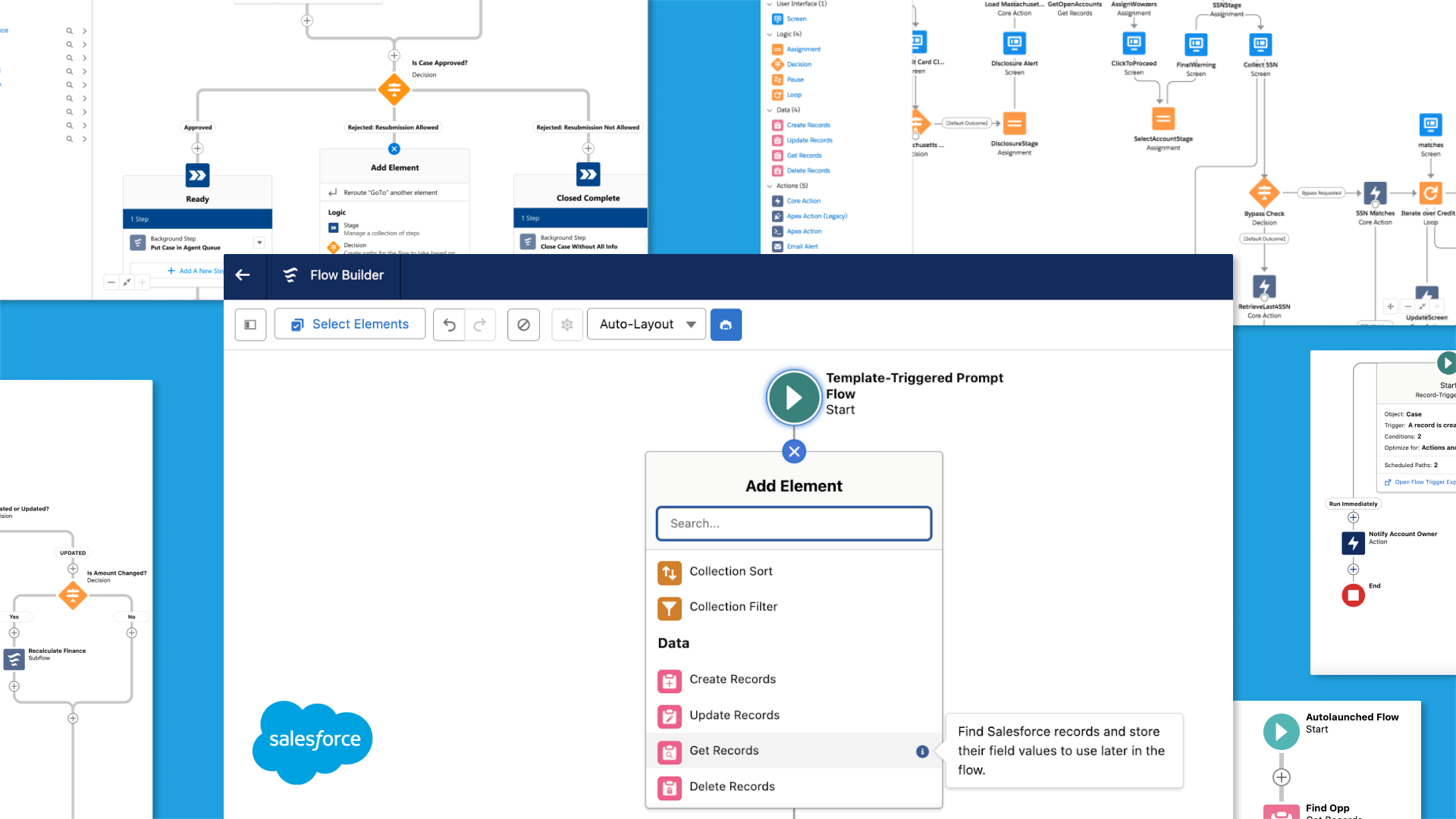The width and height of the screenshot is (1456, 819).
Task: Click Notify Account Owner action node
Action: tap(1354, 543)
